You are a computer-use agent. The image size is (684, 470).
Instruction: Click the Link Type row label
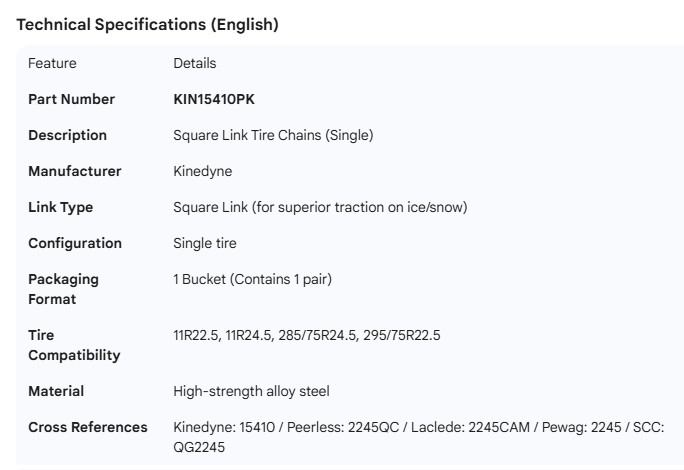point(60,207)
